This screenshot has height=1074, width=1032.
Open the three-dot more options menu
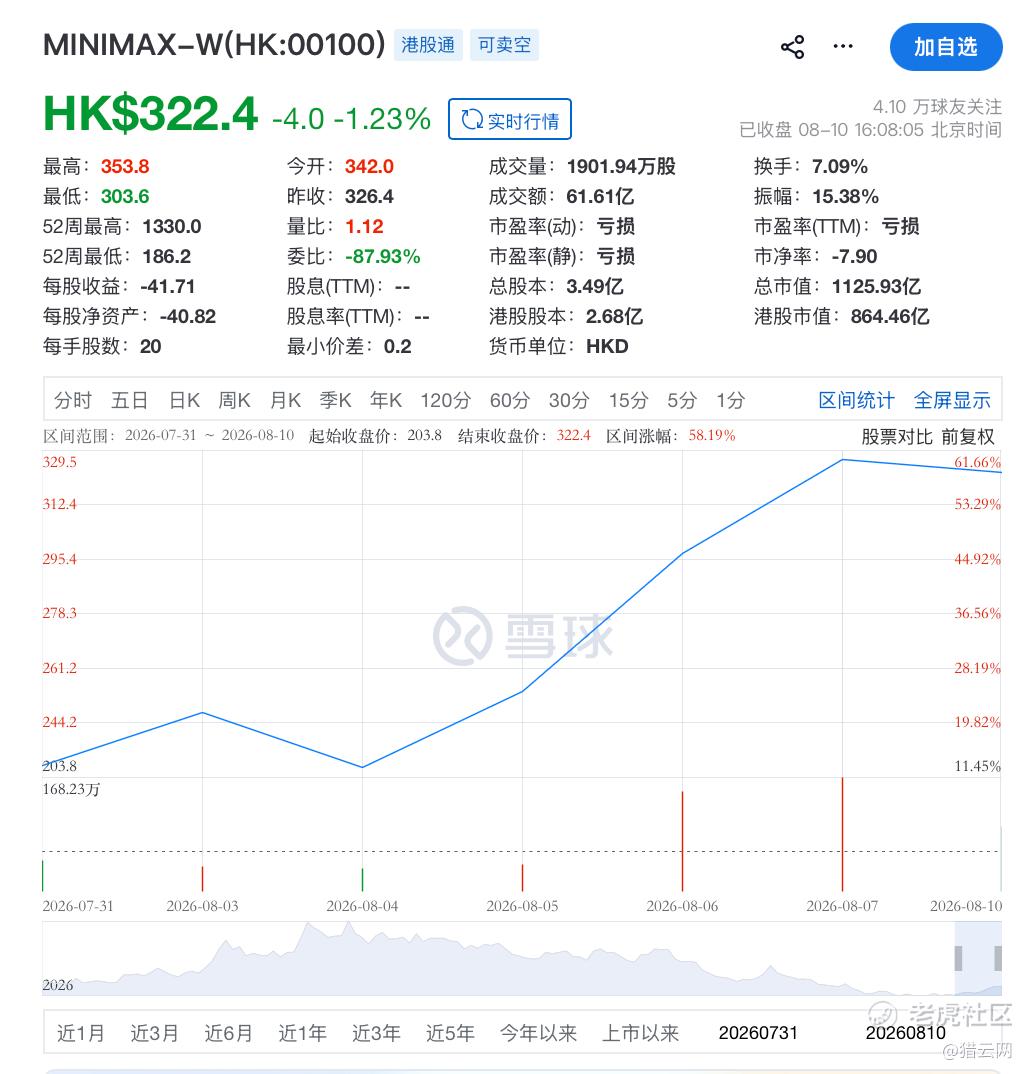click(x=842, y=47)
